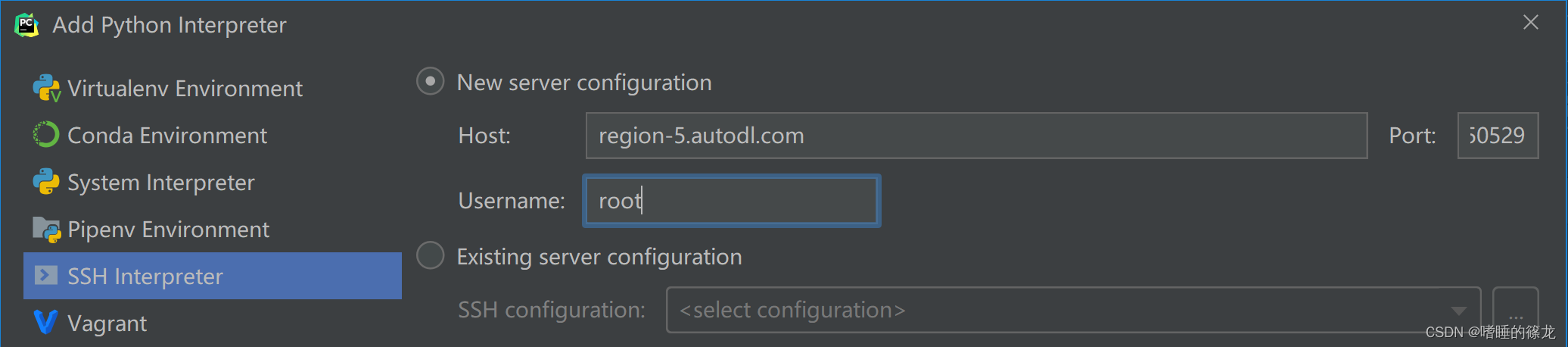
Task: Click the Conda Environment circle icon
Action: click(45, 135)
